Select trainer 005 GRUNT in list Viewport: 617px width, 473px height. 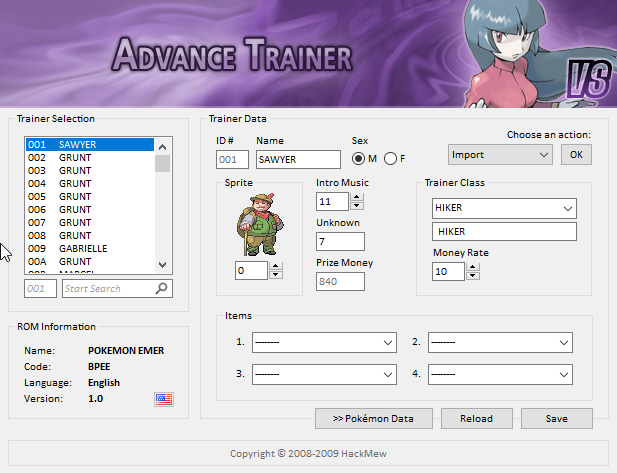point(90,196)
